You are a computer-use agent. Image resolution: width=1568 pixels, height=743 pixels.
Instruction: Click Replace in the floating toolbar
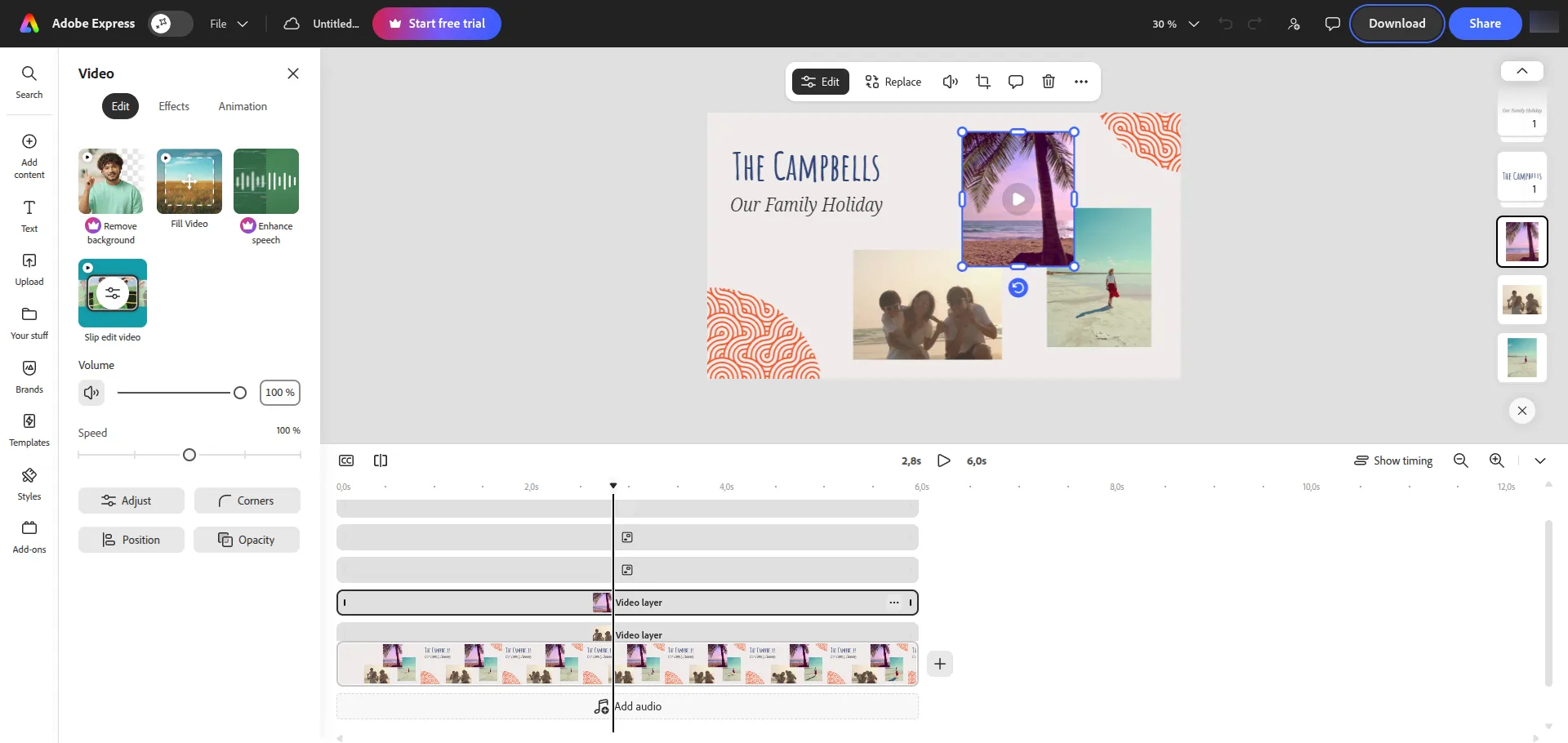tap(893, 82)
